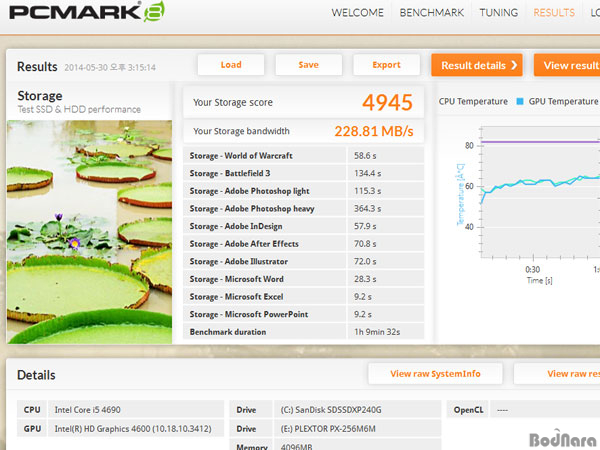Save the current result
The image size is (600, 450).
tap(308, 65)
